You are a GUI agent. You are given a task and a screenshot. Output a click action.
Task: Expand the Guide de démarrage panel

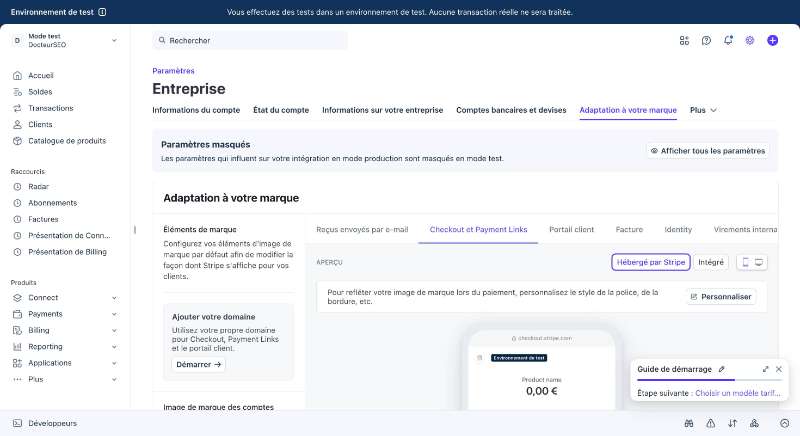tap(765, 369)
